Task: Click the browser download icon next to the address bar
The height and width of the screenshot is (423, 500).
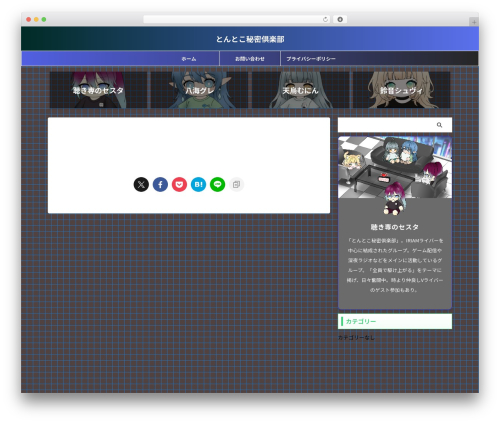Action: coord(340,19)
